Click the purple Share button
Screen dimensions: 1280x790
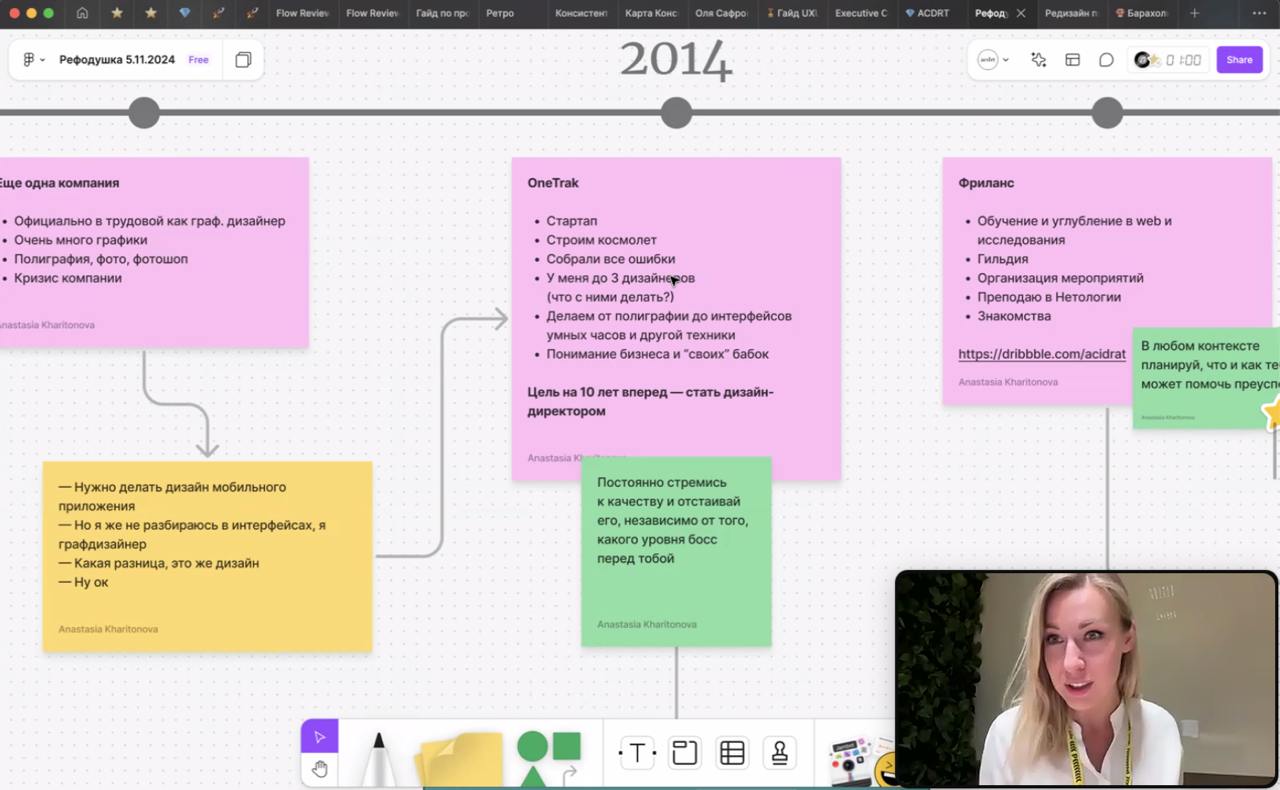pos(1239,60)
